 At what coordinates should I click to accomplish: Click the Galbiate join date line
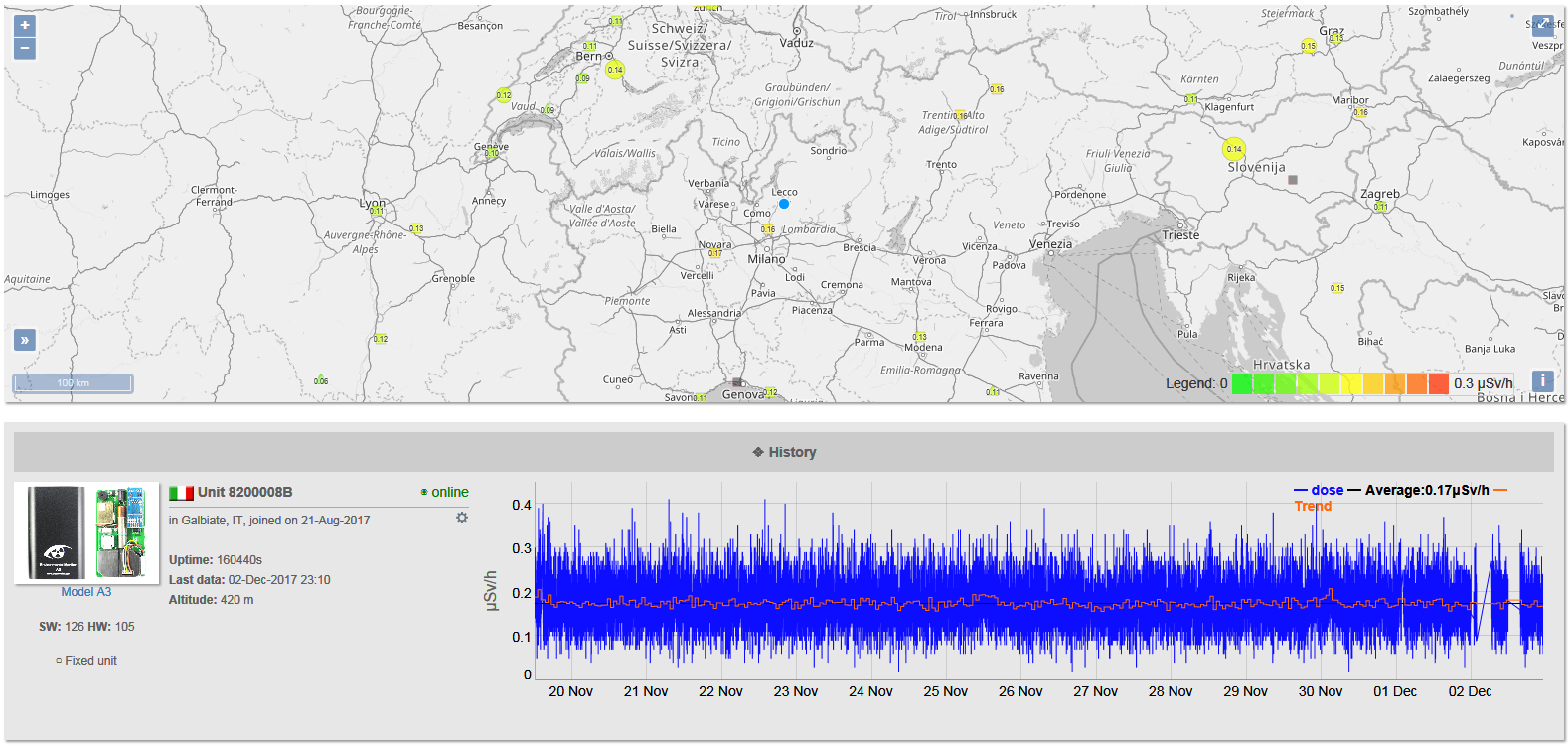click(269, 521)
